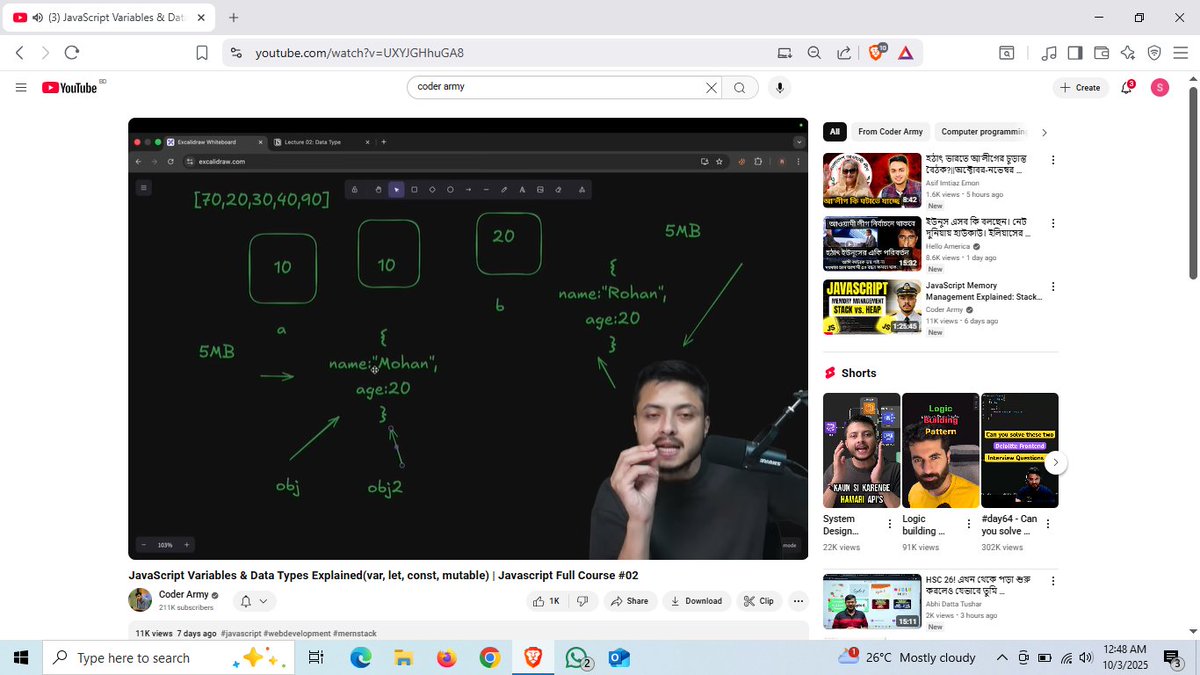This screenshot has width=1200, height=675.
Task: Open the zoom-out magnifier in address bar
Action: [x=814, y=53]
